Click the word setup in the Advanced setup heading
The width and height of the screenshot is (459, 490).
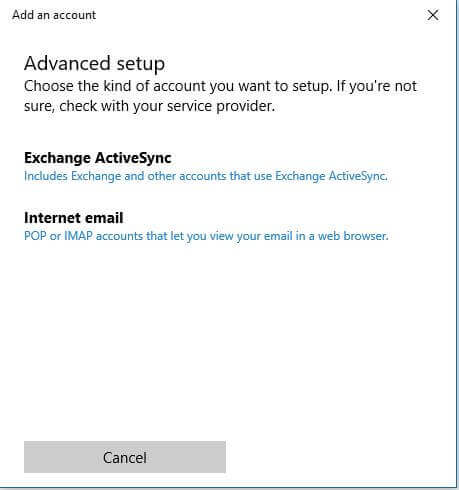tap(141, 64)
